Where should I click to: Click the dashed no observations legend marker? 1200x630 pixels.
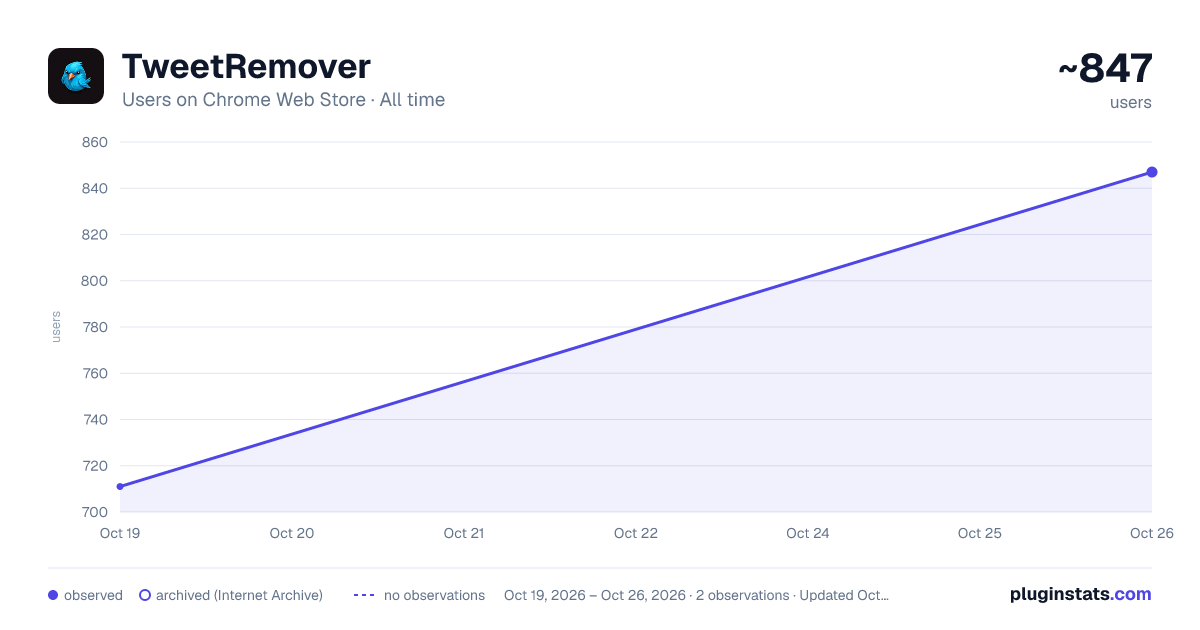coord(364,595)
